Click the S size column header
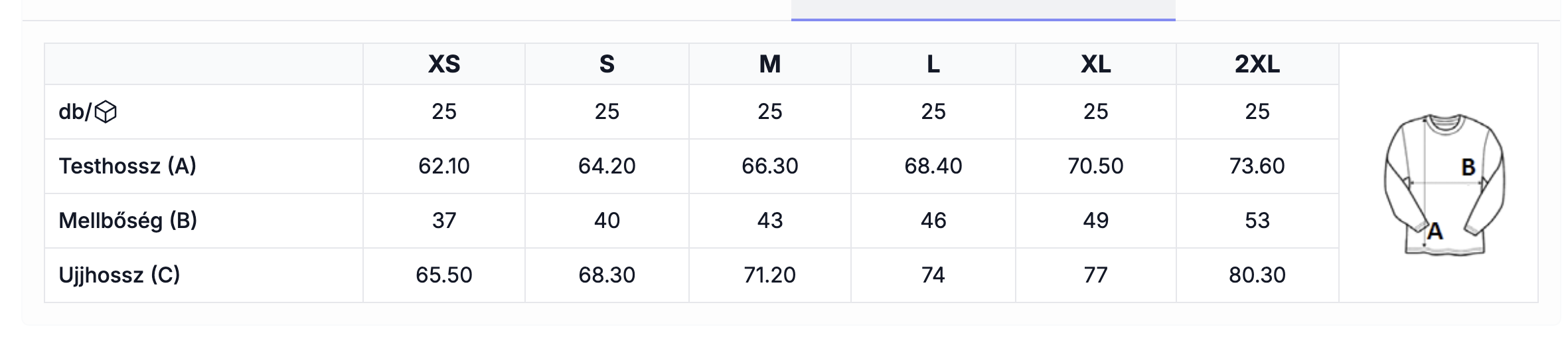This screenshot has height=351, width=1568. (607, 64)
